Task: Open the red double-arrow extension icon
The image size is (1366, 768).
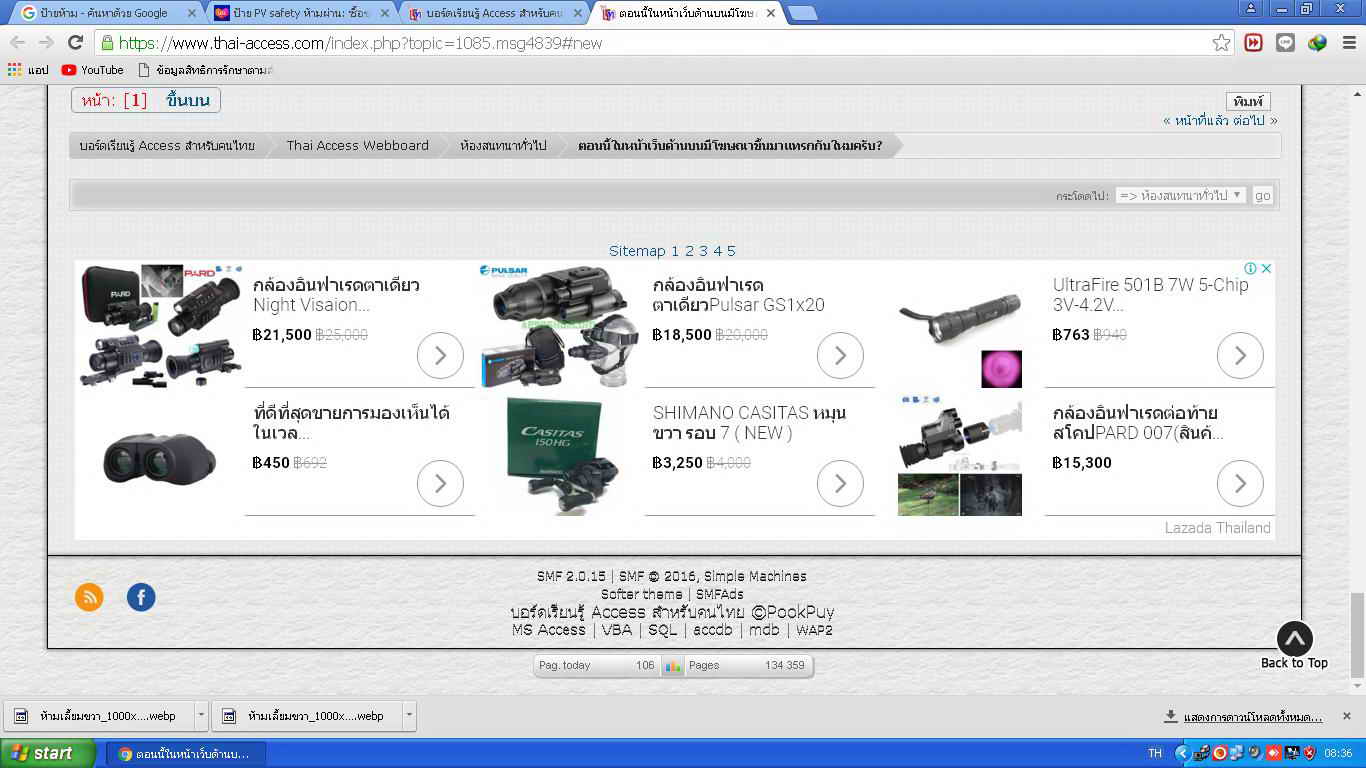Action: tap(1253, 43)
